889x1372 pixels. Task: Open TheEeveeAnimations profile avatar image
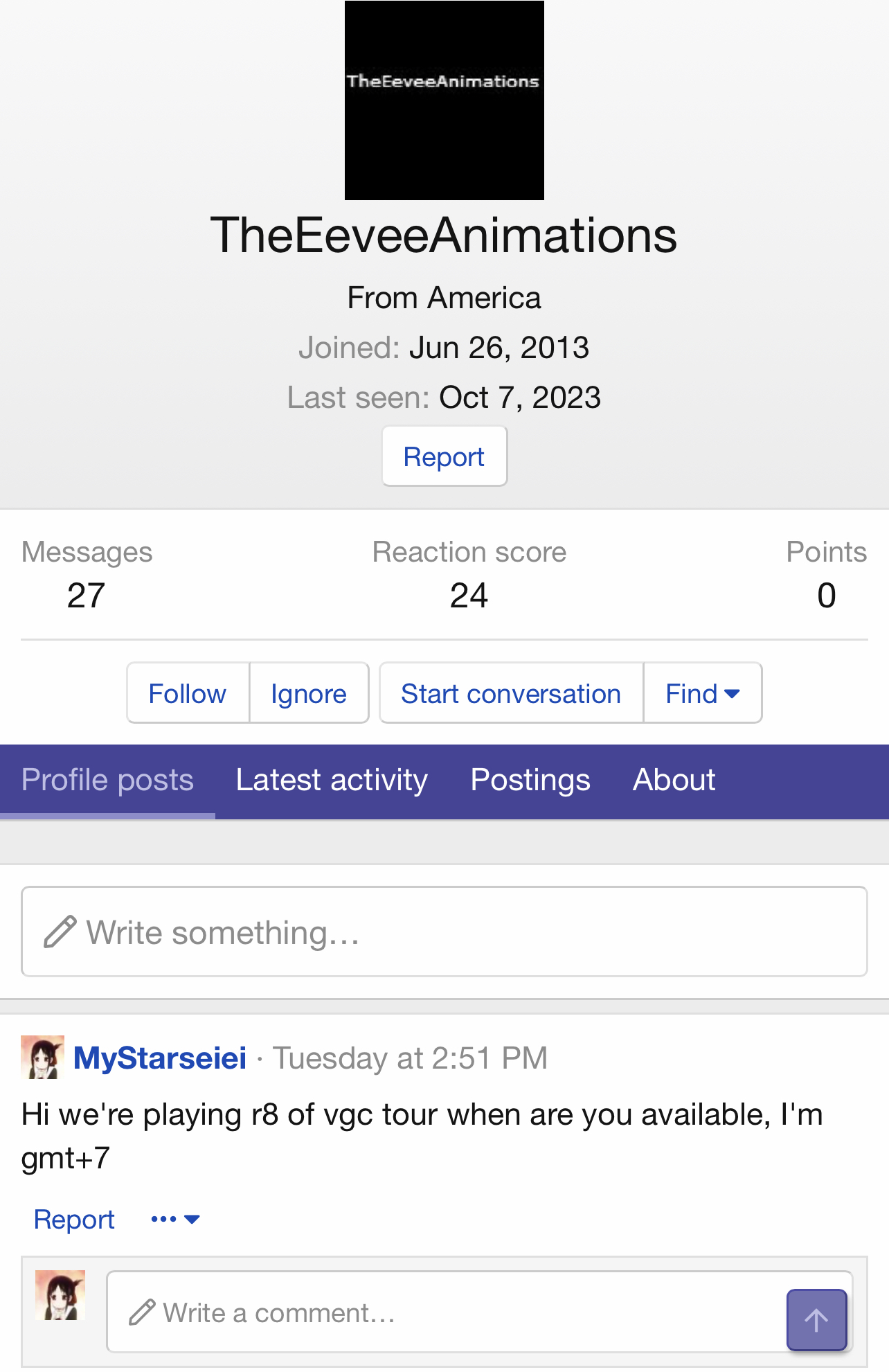click(444, 100)
